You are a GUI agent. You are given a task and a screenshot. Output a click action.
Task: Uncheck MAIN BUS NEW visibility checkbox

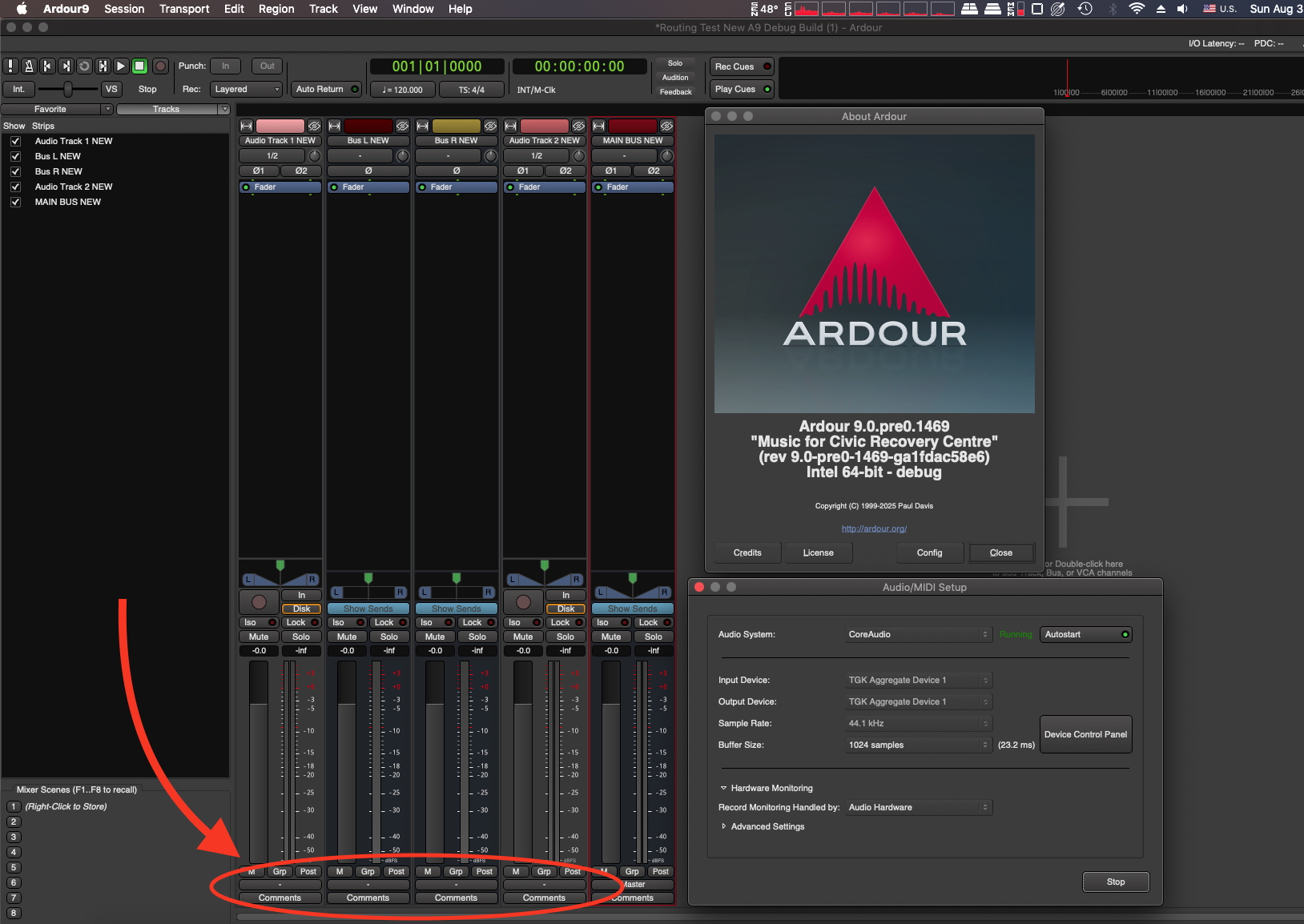point(15,202)
